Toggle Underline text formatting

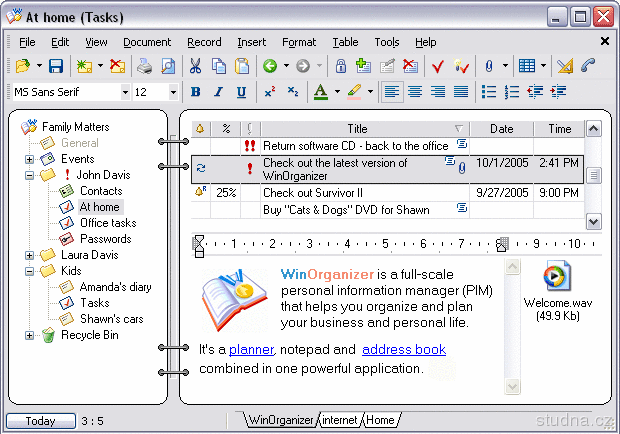pyautogui.click(x=241, y=92)
